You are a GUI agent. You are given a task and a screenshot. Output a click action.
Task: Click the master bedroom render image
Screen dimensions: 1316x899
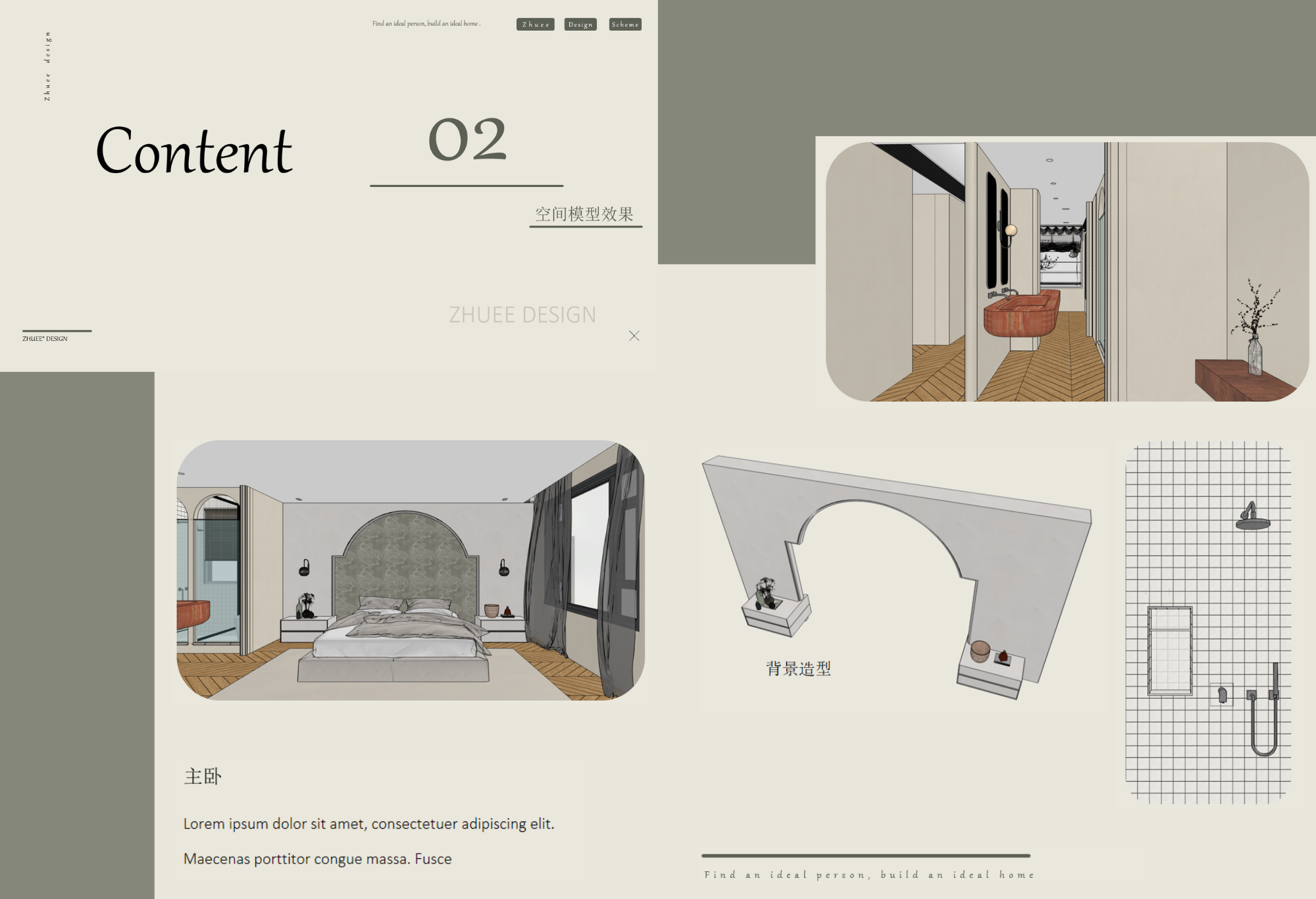pos(410,570)
